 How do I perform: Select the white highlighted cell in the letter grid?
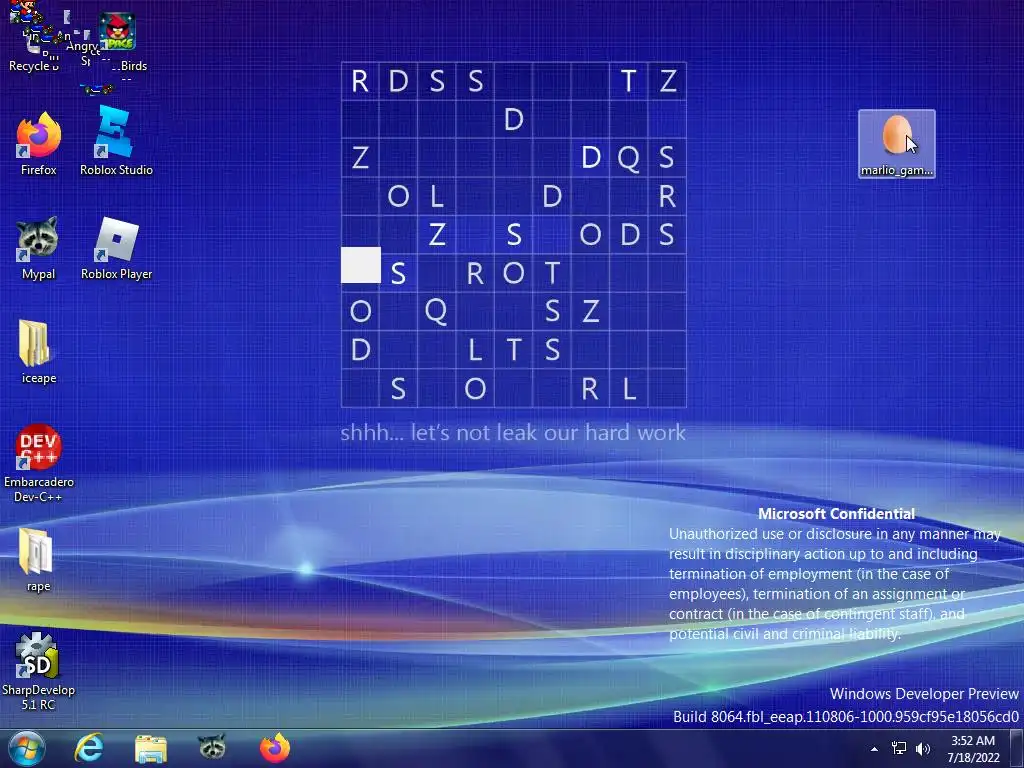coord(360,265)
